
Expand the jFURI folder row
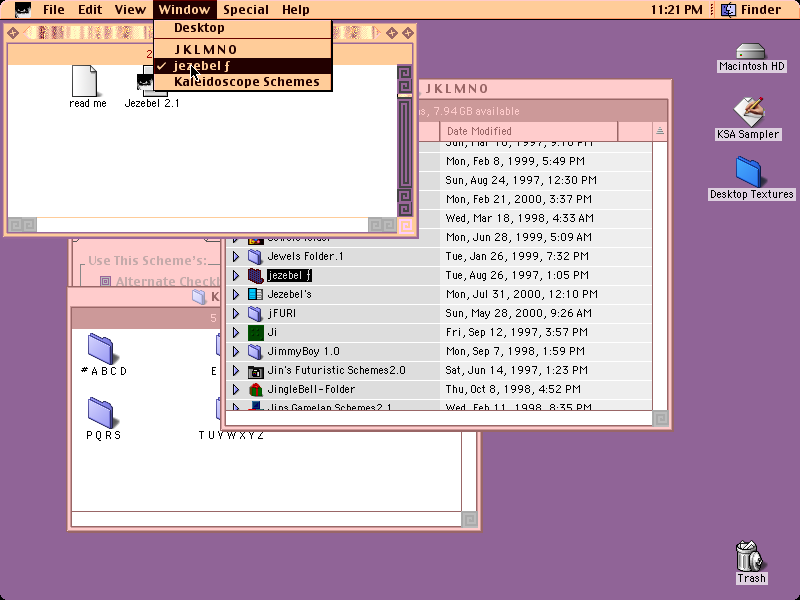point(236,313)
